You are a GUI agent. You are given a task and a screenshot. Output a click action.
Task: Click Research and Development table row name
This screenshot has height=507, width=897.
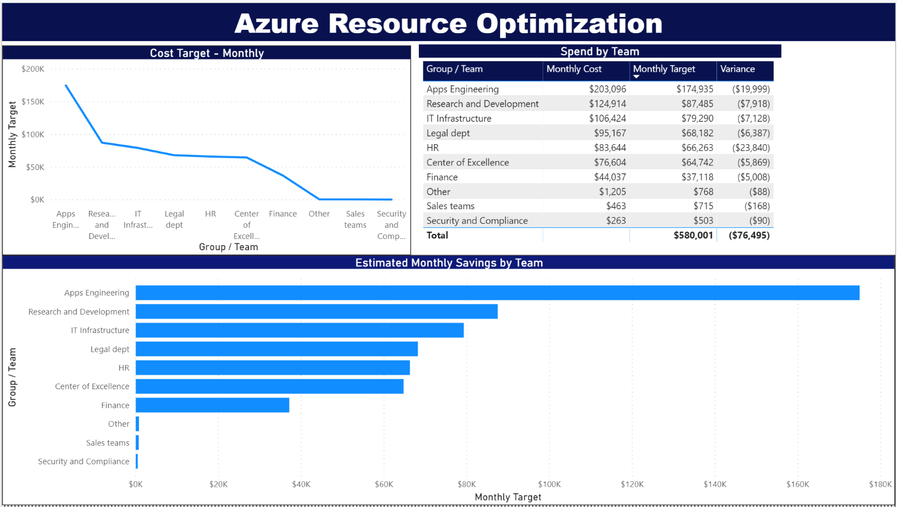tap(482, 104)
